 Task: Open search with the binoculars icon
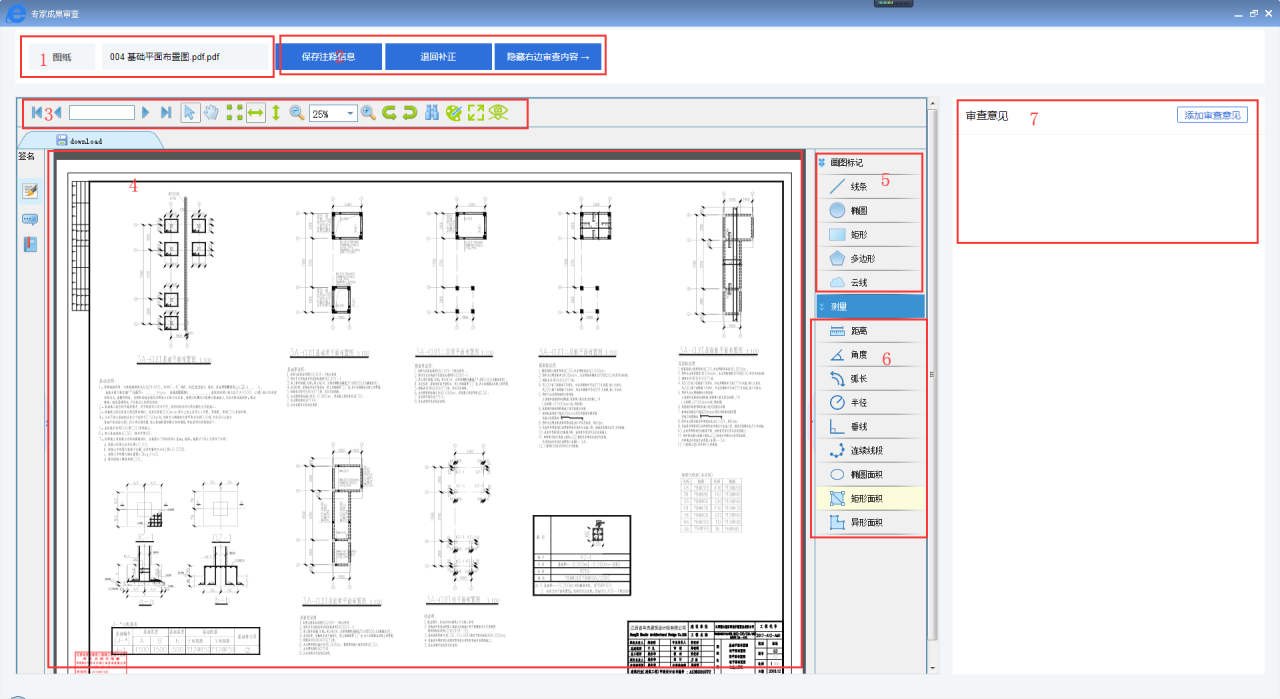[x=433, y=113]
